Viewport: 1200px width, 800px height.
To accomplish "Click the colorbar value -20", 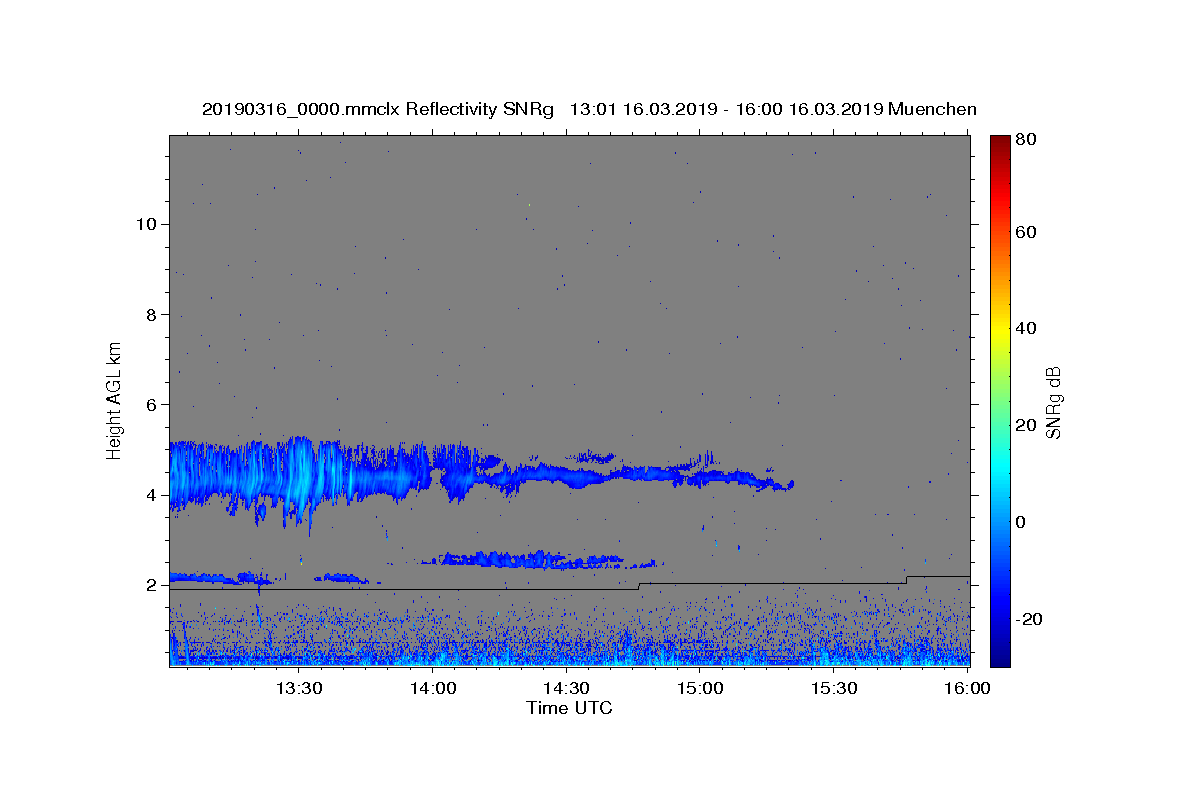I will [1028, 619].
